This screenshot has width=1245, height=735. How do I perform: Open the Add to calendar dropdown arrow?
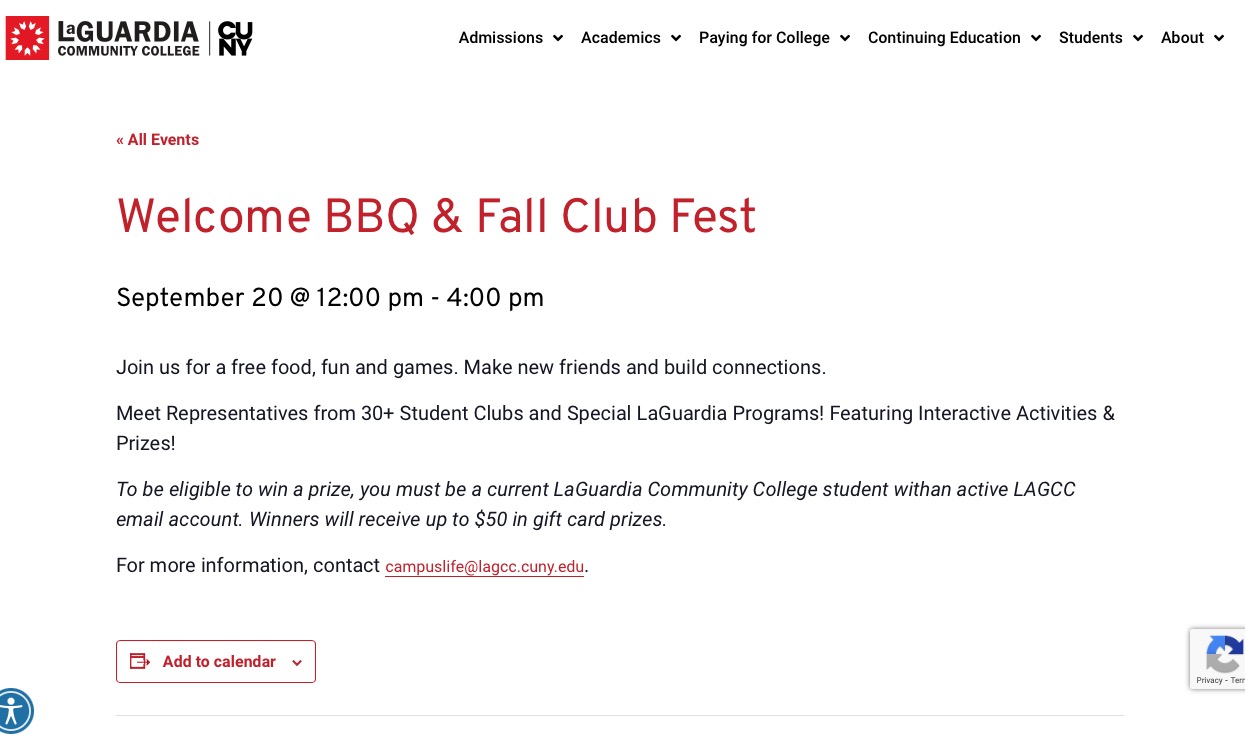click(297, 662)
